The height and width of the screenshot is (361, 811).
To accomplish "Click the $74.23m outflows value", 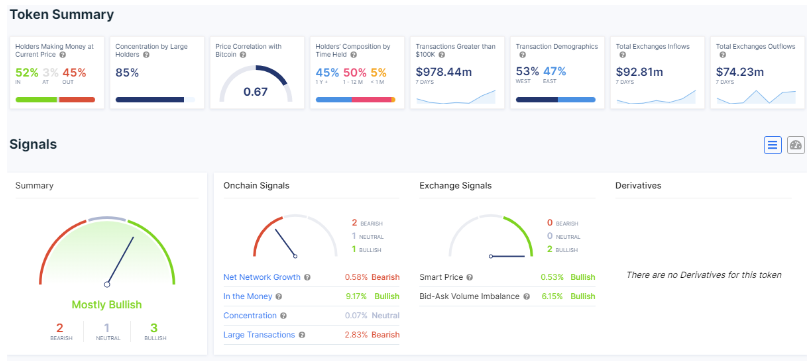I will tap(740, 72).
